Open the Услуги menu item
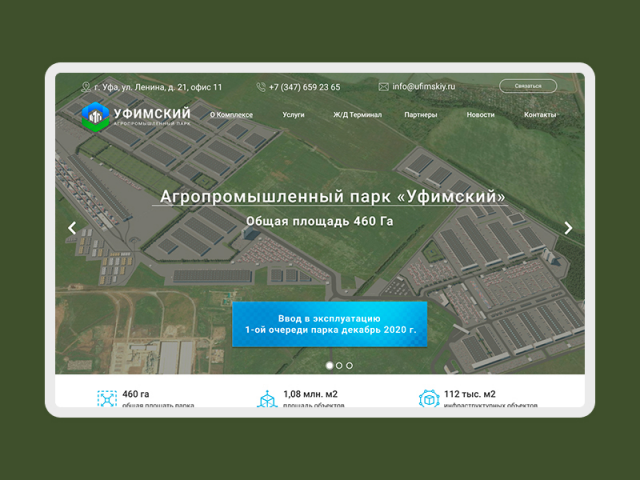The height and width of the screenshot is (480, 640). pyautogui.click(x=293, y=115)
